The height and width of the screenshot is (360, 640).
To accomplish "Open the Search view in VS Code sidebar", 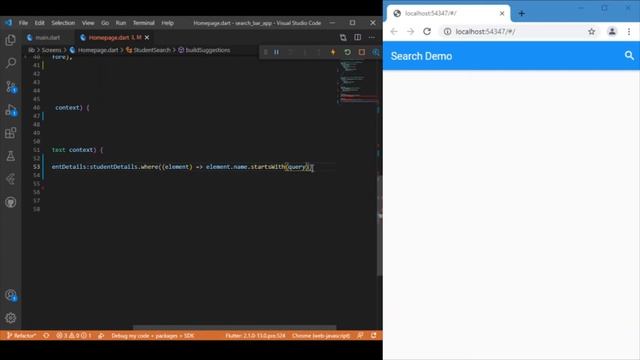I will click(x=11, y=62).
